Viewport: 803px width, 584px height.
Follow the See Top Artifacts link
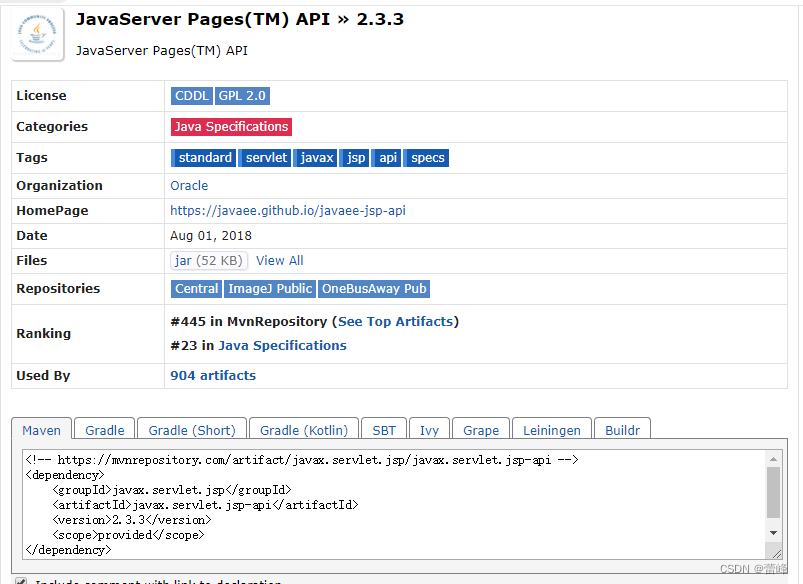tap(395, 322)
